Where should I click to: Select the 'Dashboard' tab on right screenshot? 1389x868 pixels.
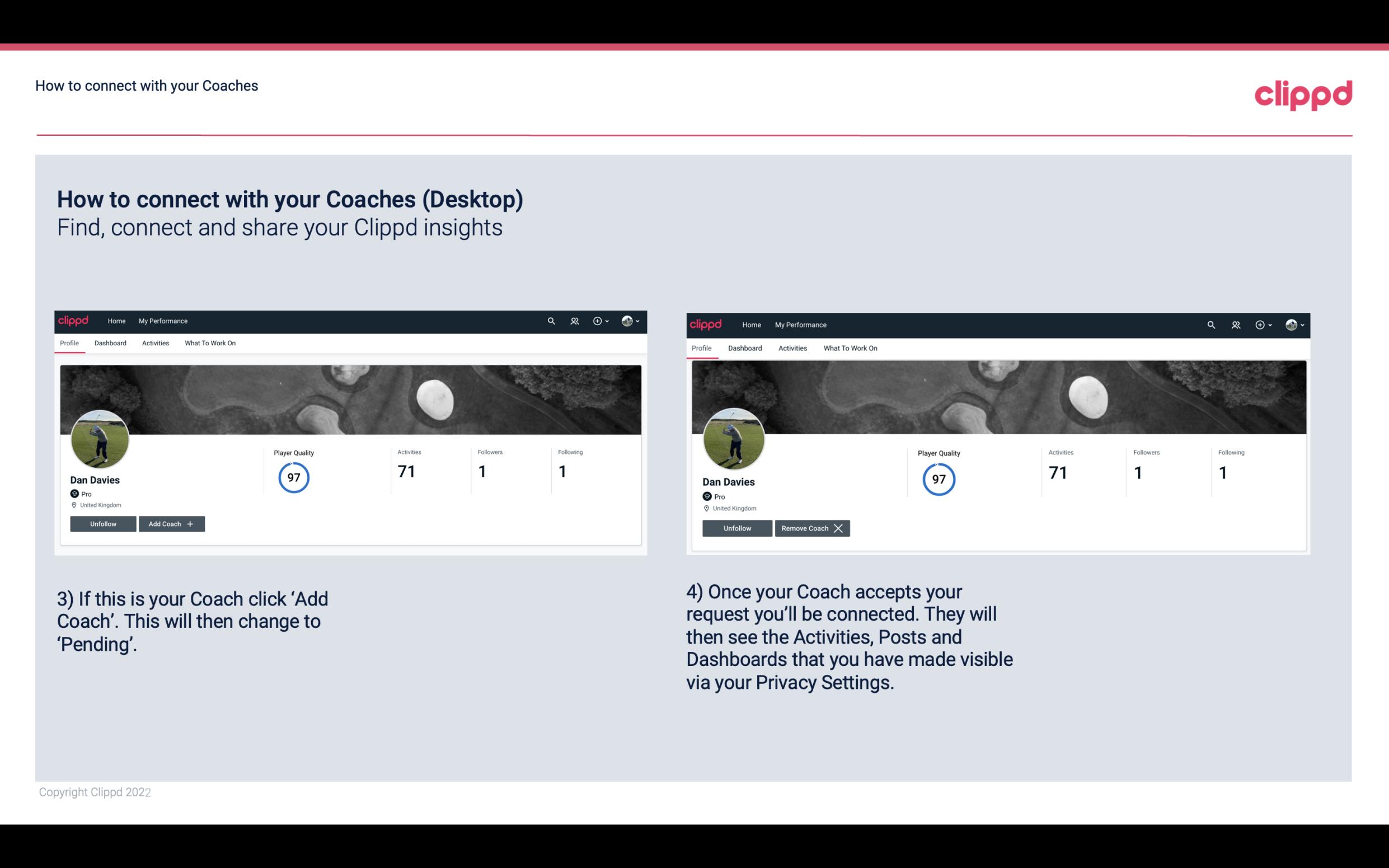pyautogui.click(x=743, y=347)
